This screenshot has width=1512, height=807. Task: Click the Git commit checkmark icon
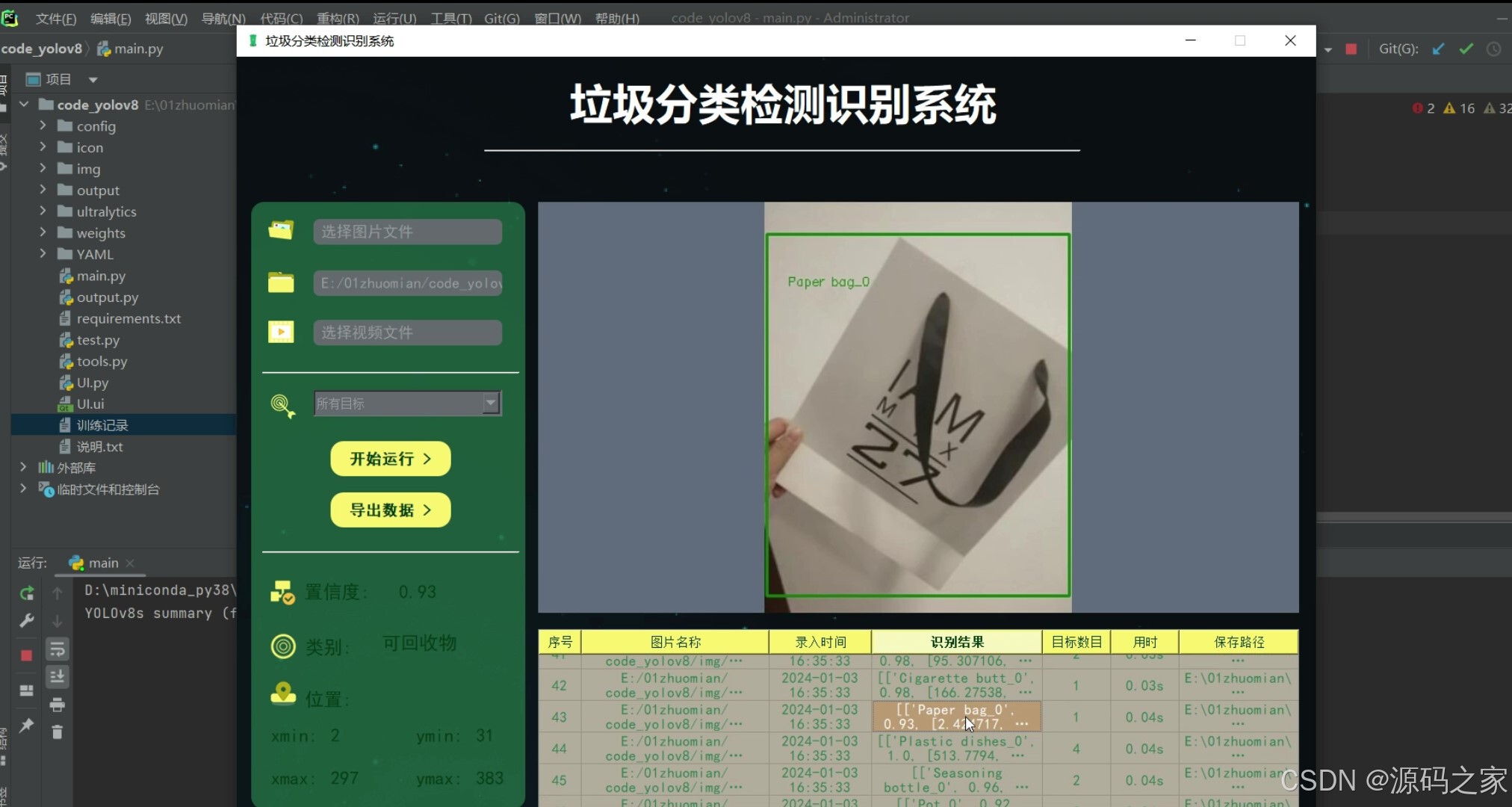pyautogui.click(x=1466, y=49)
